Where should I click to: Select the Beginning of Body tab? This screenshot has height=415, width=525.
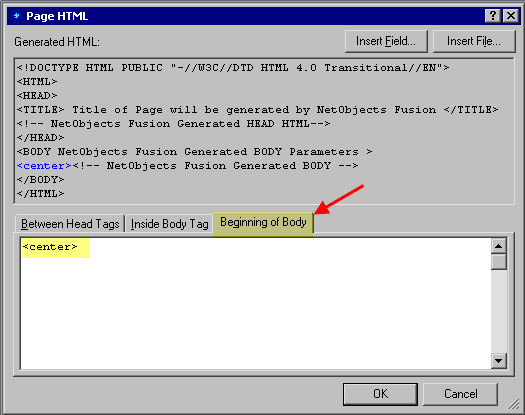click(263, 222)
